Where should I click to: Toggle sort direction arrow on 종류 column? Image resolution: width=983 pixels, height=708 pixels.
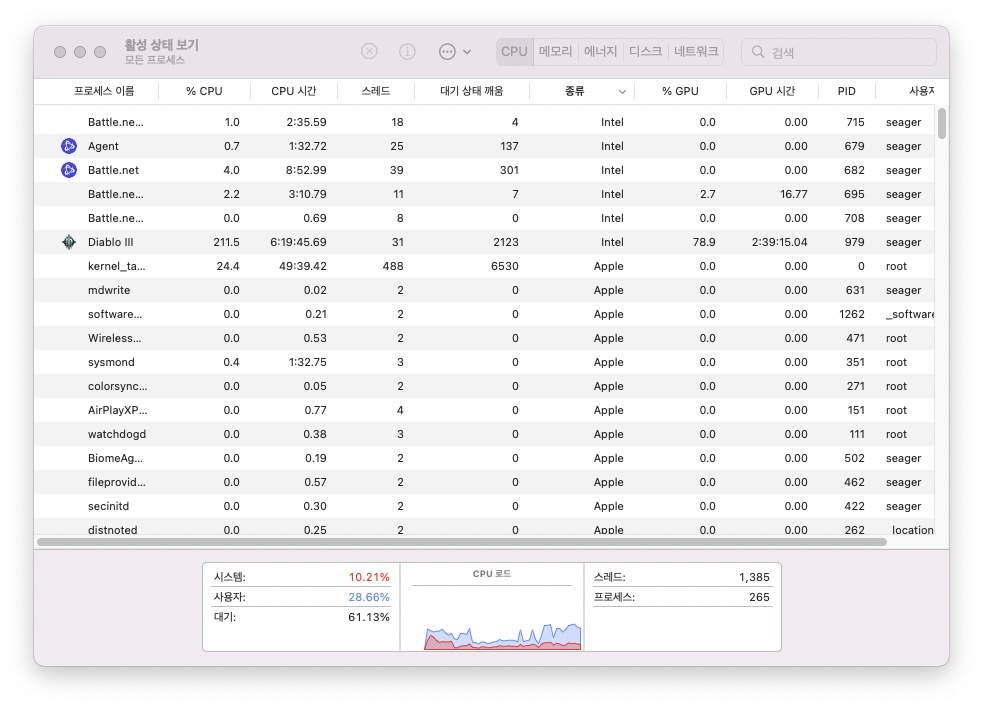623,92
